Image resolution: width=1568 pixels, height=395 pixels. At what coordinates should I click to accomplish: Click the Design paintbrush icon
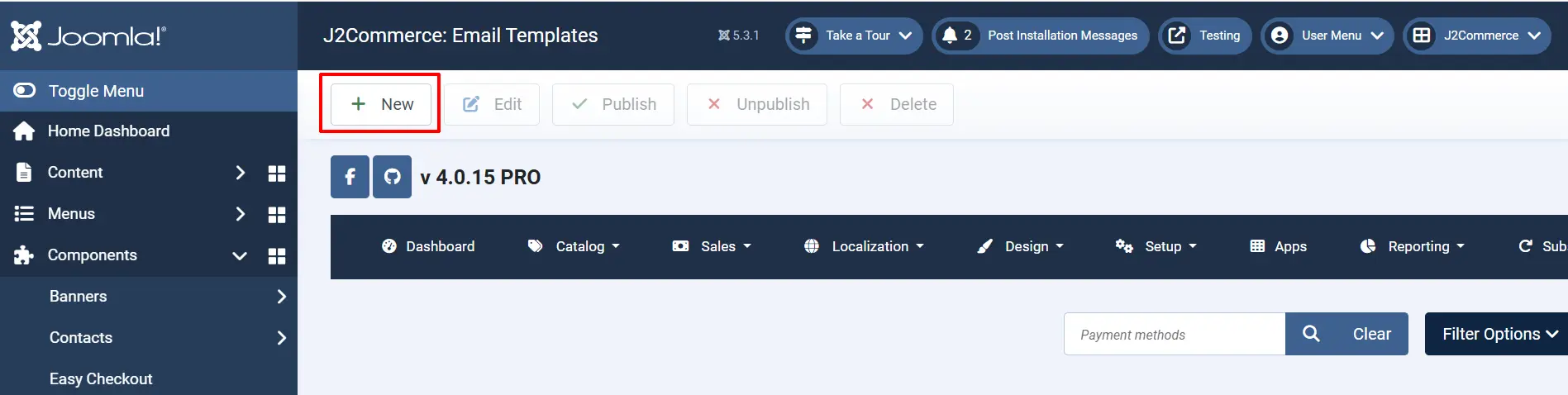pyautogui.click(x=984, y=246)
